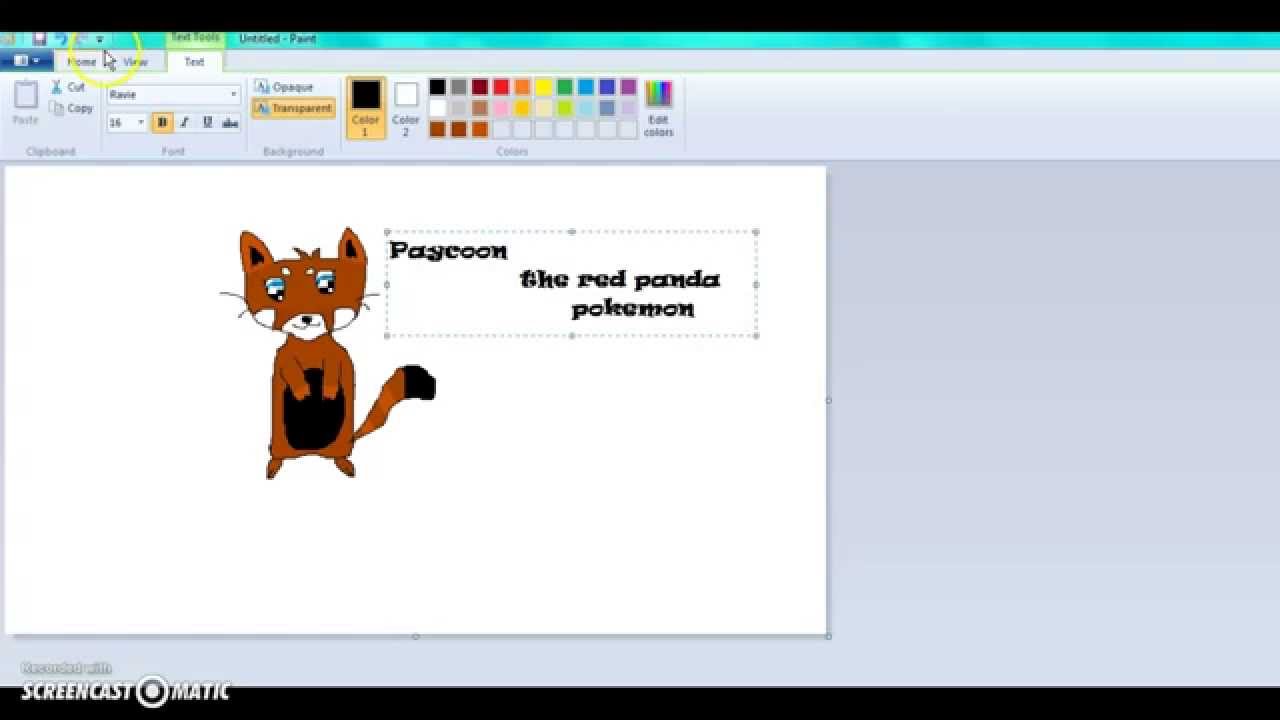Pick the turquoise blue palette swatch
1280x720 pixels.
(x=586, y=87)
